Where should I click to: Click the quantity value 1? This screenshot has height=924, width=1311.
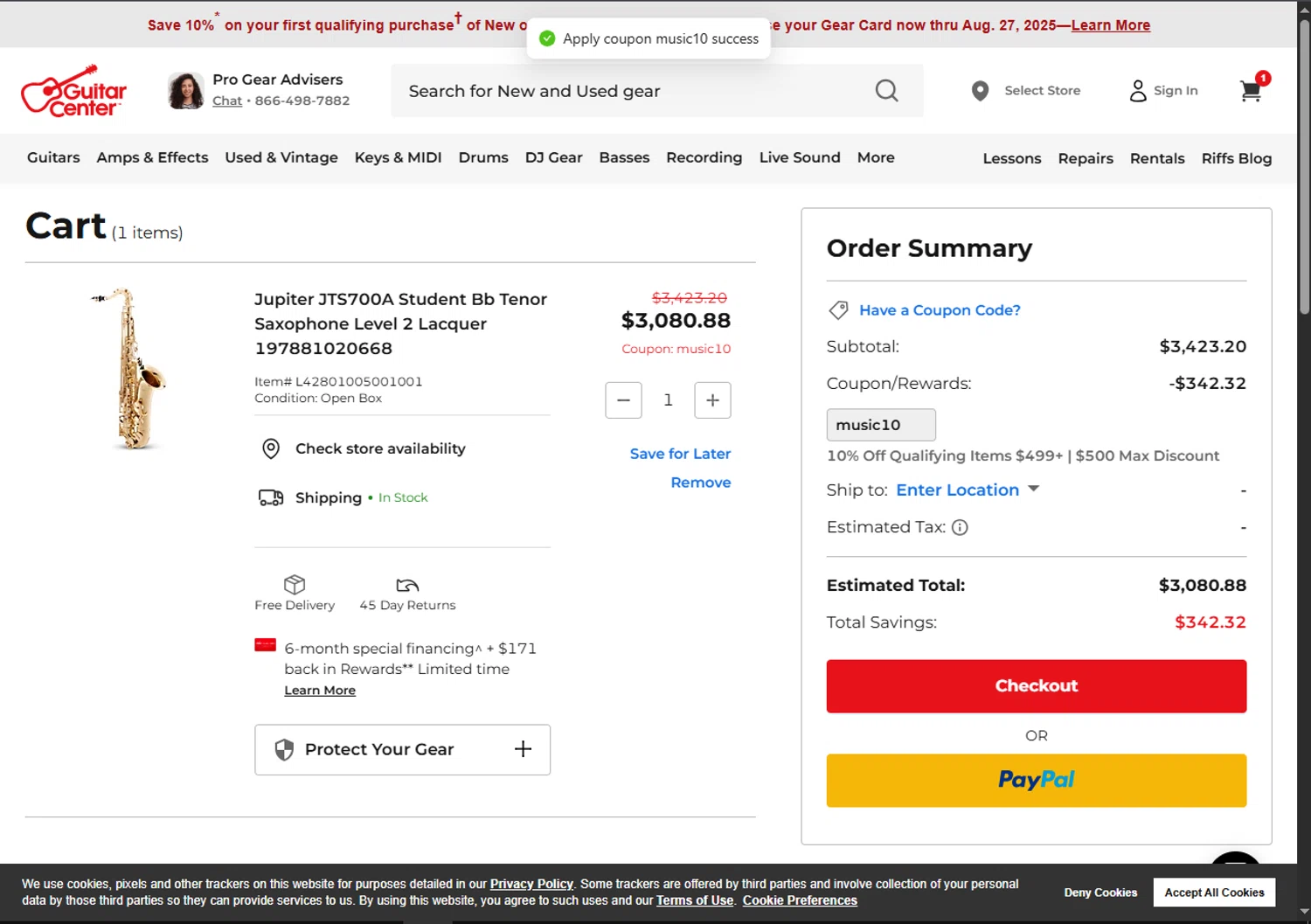(668, 400)
